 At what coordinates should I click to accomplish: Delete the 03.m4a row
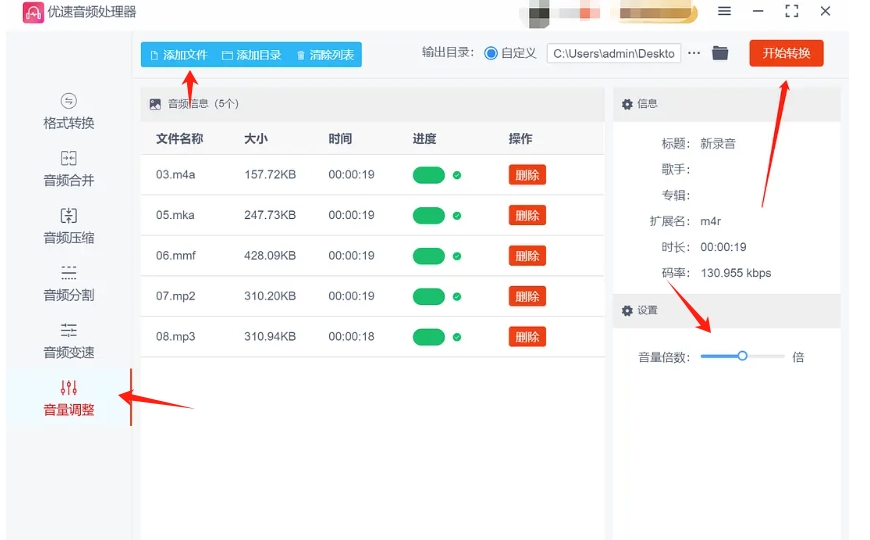click(527, 175)
